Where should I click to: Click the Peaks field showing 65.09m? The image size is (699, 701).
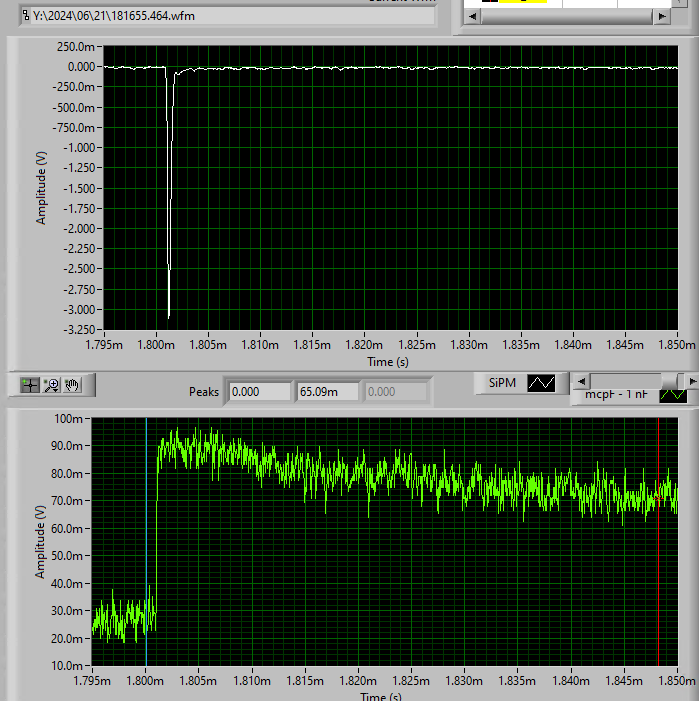pos(328,392)
